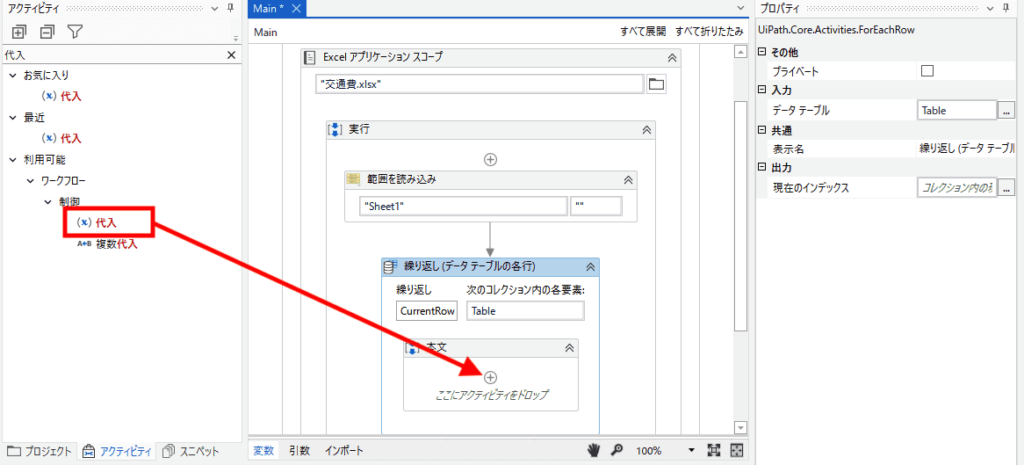Image resolution: width=1024 pixels, height=465 pixels.
Task: Focus the 代入 activity search field
Action: pos(114,56)
